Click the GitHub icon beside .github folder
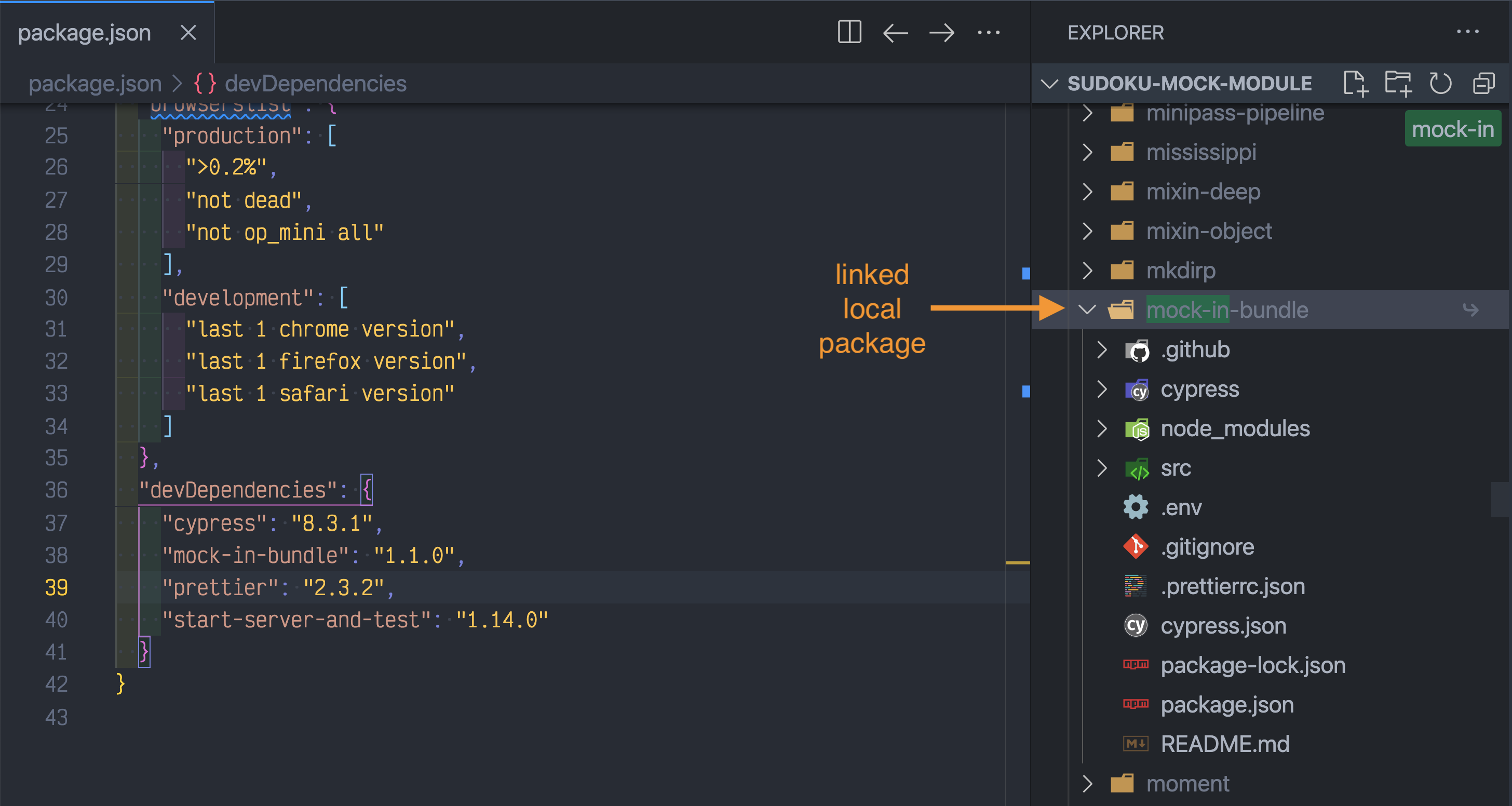The width and height of the screenshot is (1512, 806). point(1138,350)
